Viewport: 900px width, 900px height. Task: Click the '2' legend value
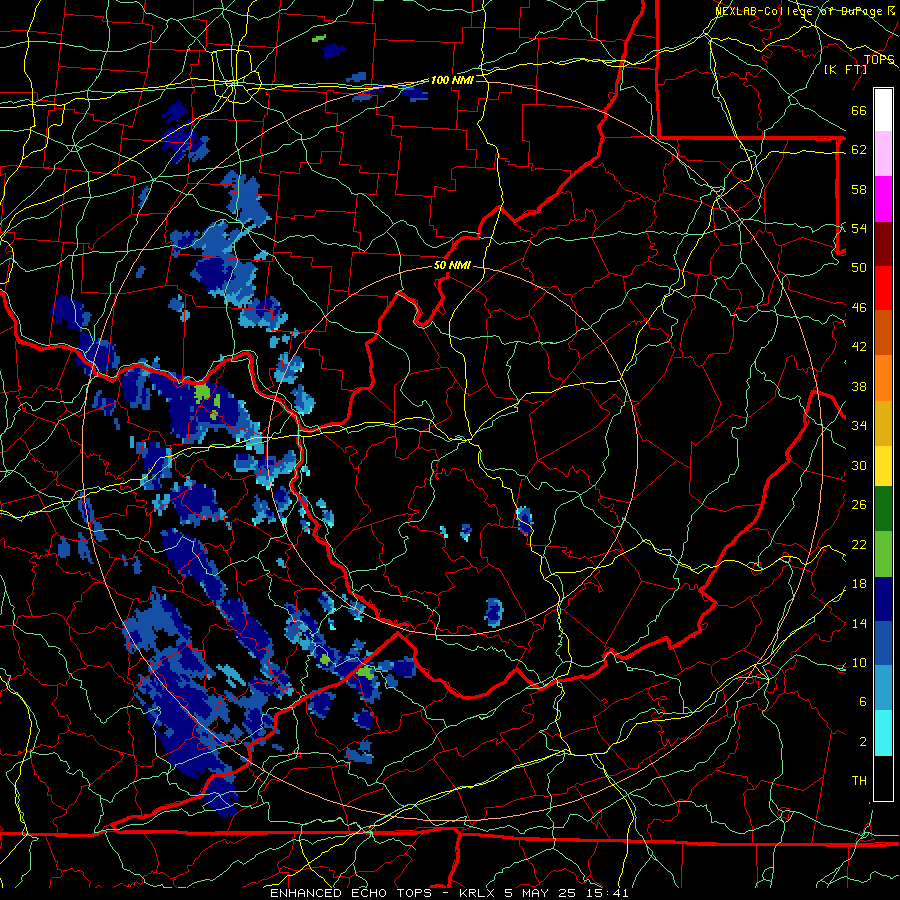click(862, 742)
